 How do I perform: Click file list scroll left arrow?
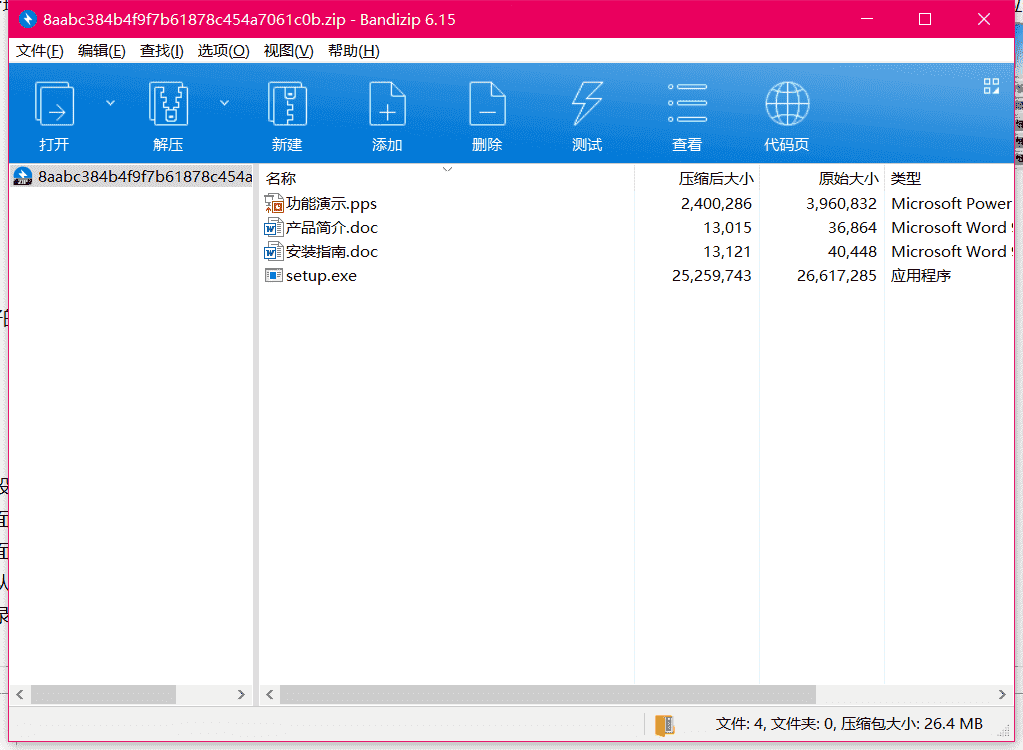click(269, 695)
